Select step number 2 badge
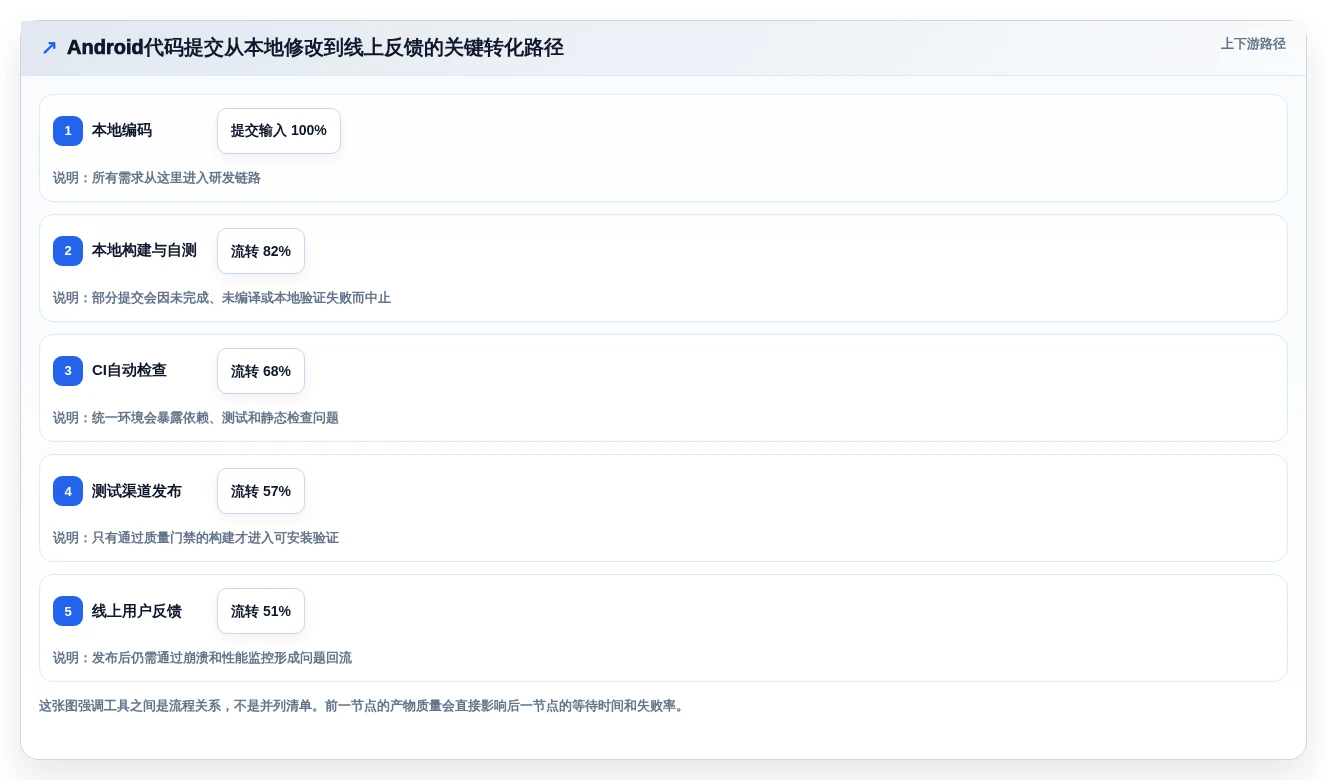Image resolution: width=1327 pixels, height=780 pixels. [68, 251]
